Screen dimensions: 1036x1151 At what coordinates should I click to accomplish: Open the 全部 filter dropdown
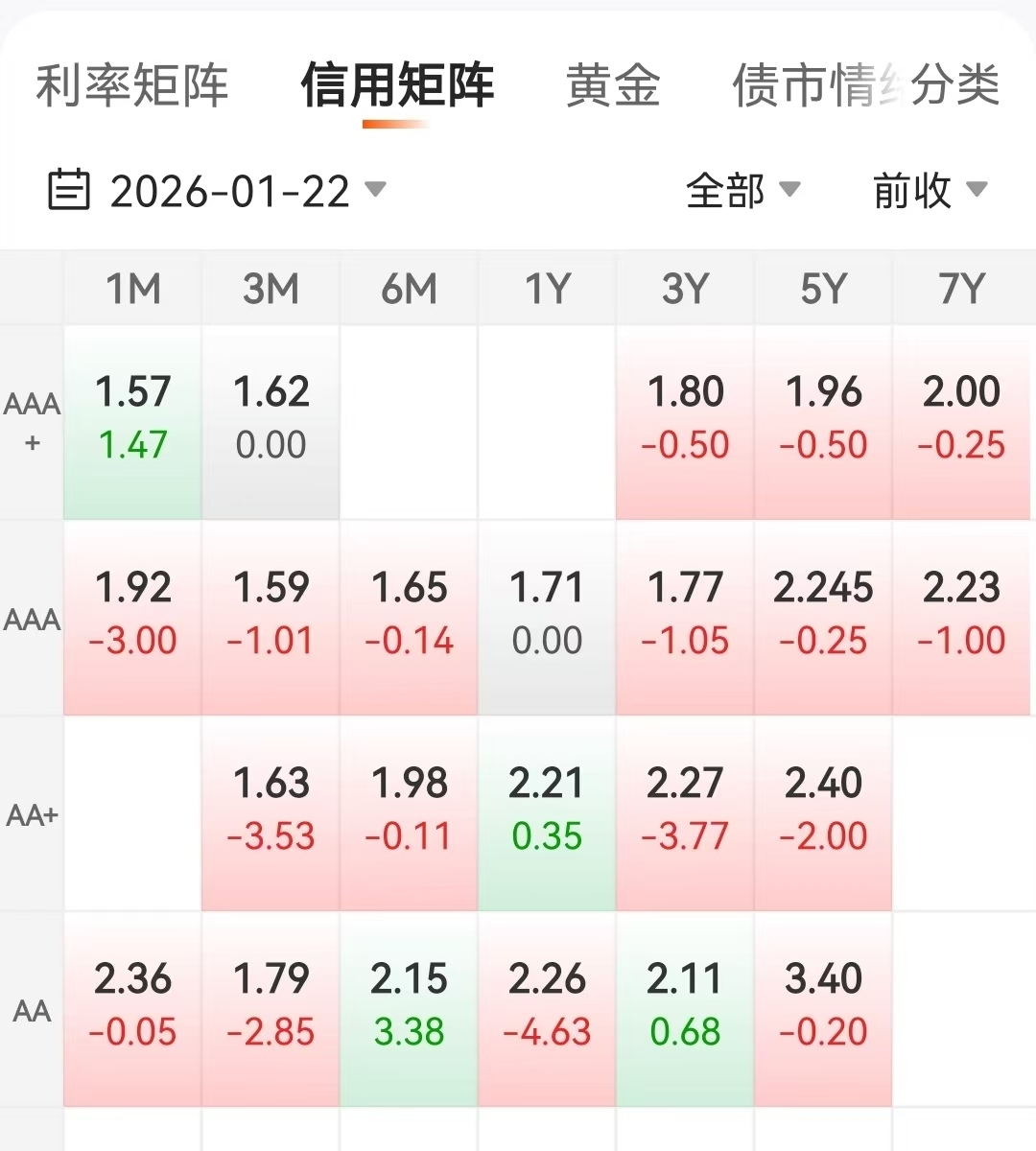pos(742,190)
